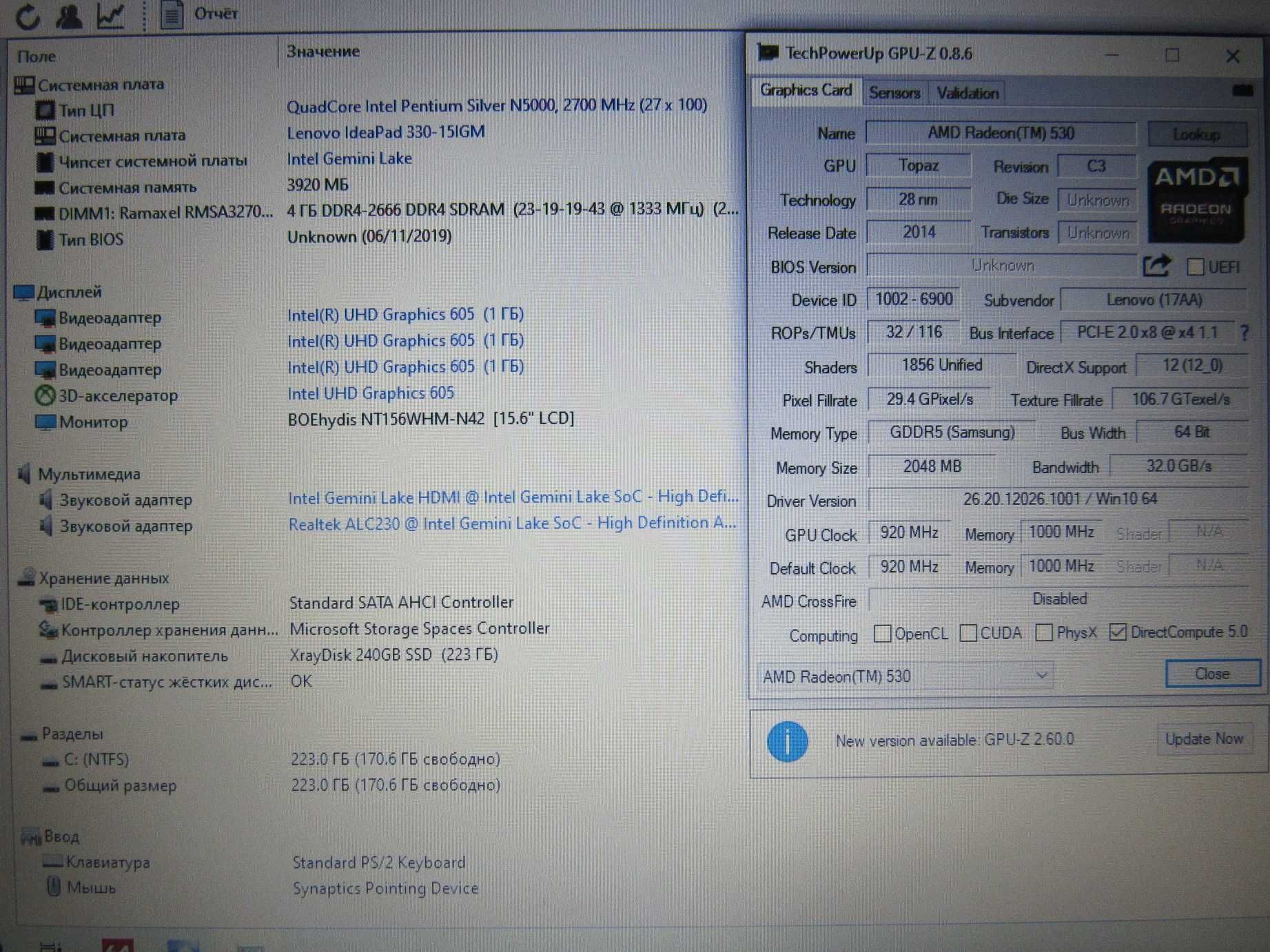Select the IDE-контроллер row icon
Viewport: 1270px width, 952px height.
click(x=48, y=605)
